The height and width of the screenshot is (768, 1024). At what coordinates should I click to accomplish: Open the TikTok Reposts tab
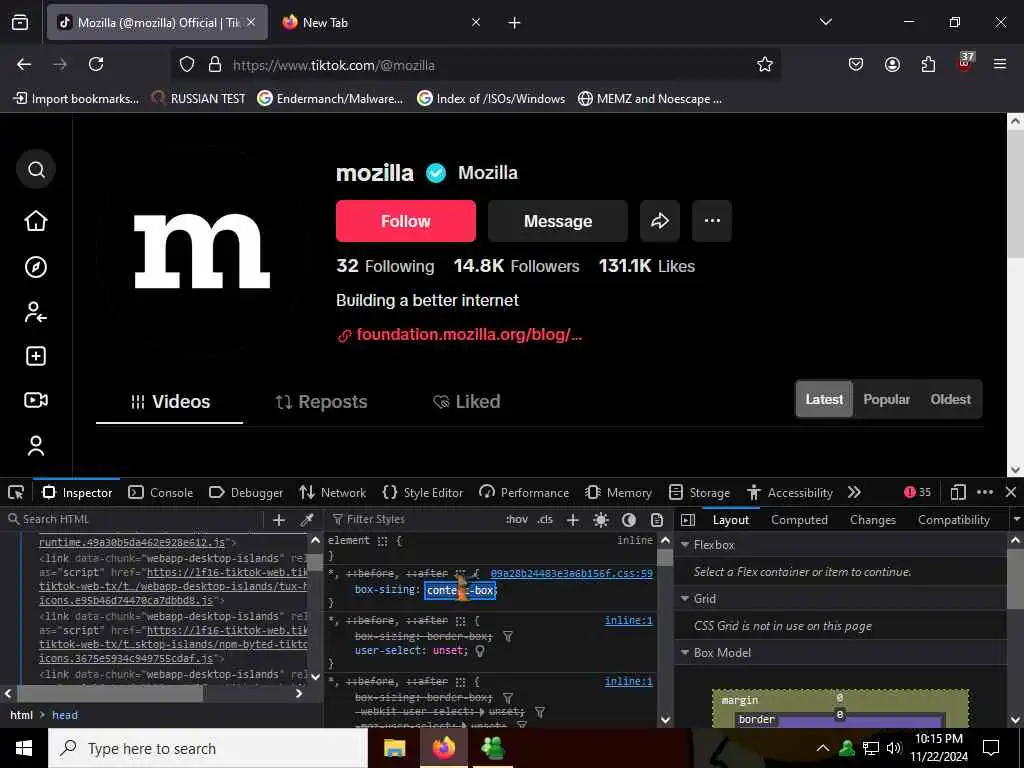(x=321, y=402)
